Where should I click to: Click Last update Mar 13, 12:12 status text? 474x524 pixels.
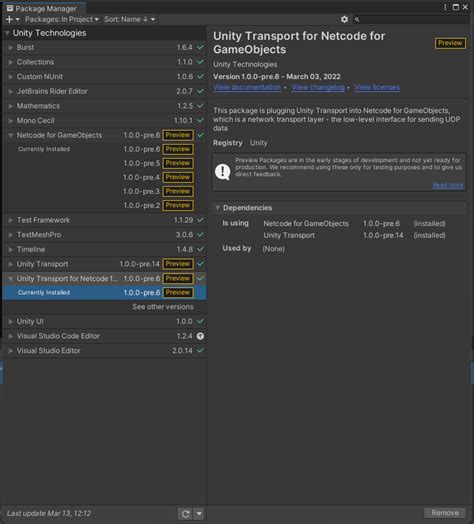[x=49, y=514]
